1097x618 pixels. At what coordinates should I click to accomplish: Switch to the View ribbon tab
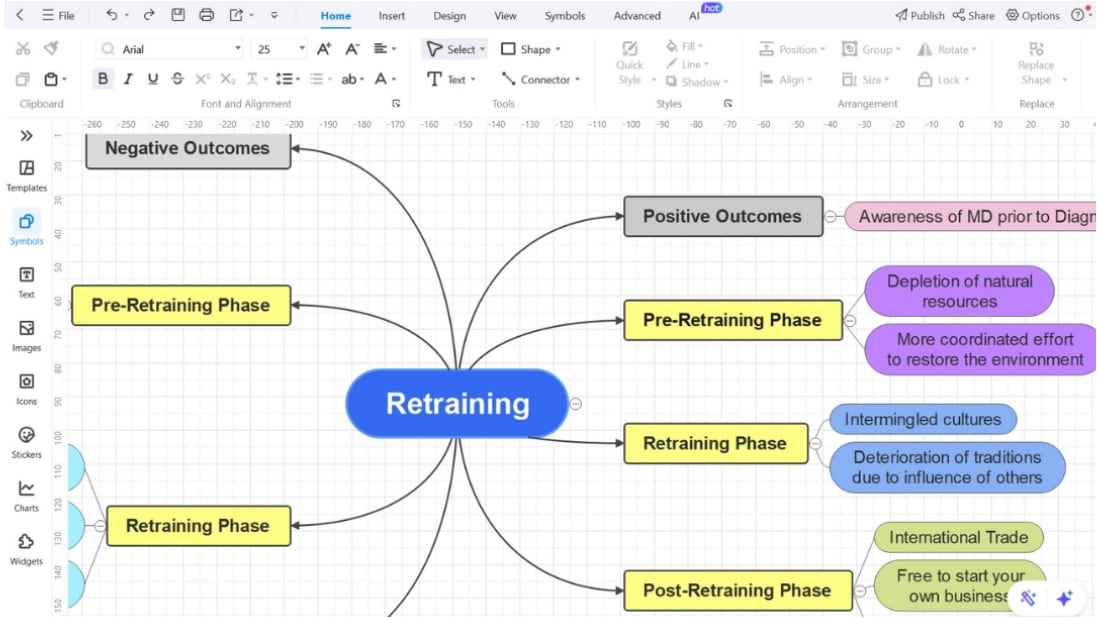pos(505,15)
